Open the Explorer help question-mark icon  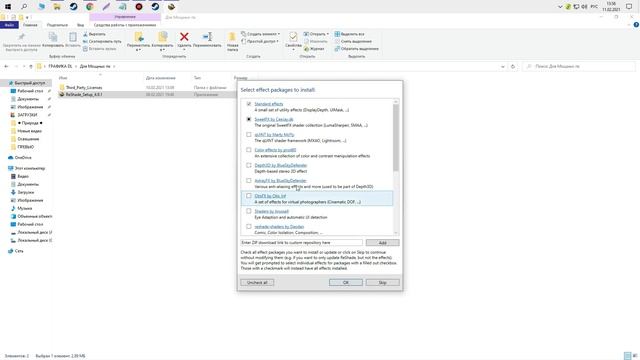[636, 25]
